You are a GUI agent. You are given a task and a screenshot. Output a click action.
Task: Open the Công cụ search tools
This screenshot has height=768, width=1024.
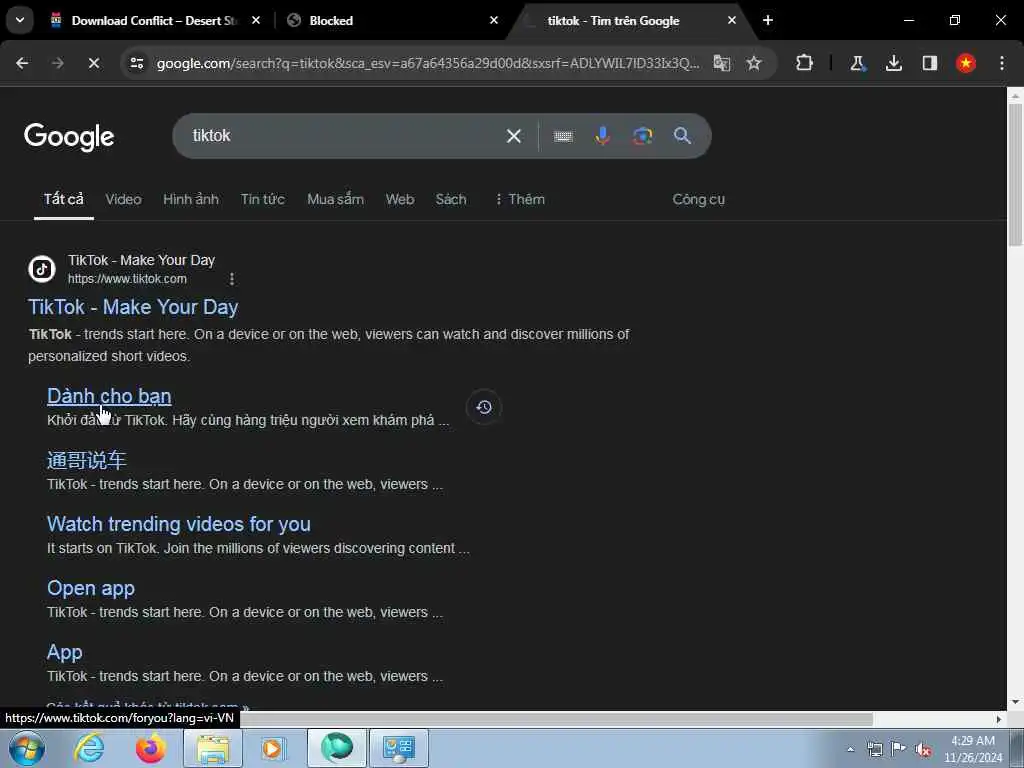[x=699, y=199]
